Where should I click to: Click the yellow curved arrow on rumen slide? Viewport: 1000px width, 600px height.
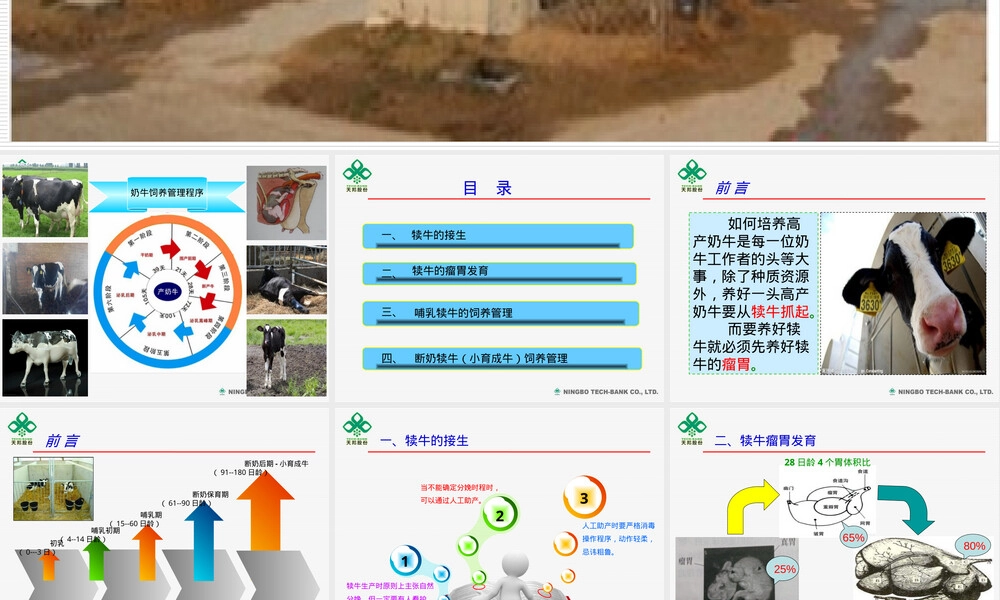tap(753, 507)
